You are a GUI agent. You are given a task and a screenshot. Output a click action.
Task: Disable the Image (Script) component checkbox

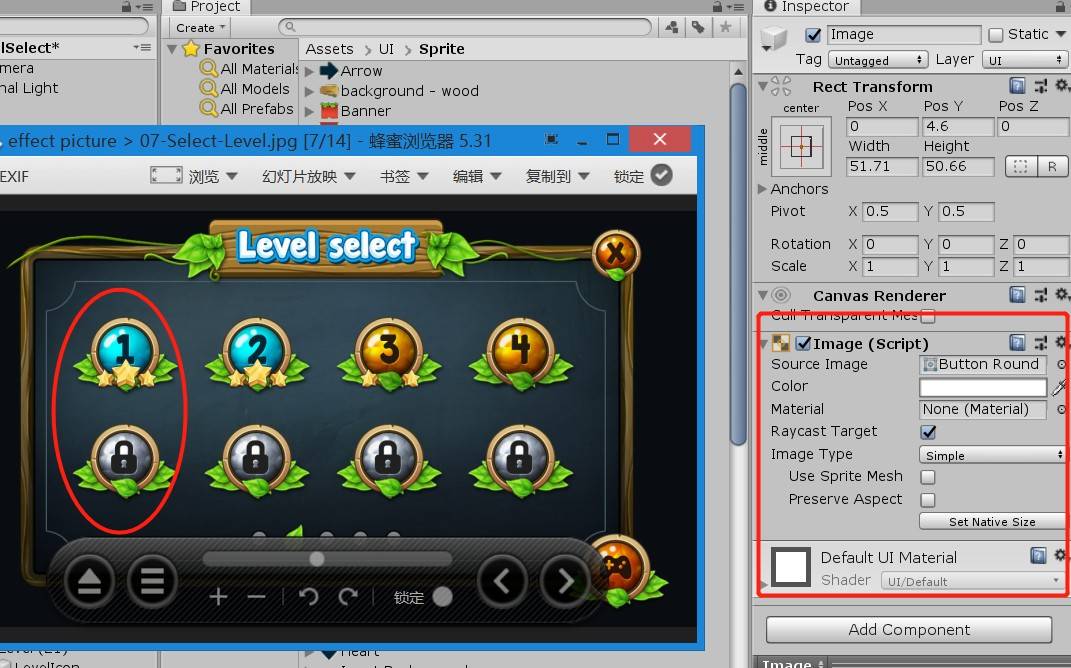(x=803, y=343)
